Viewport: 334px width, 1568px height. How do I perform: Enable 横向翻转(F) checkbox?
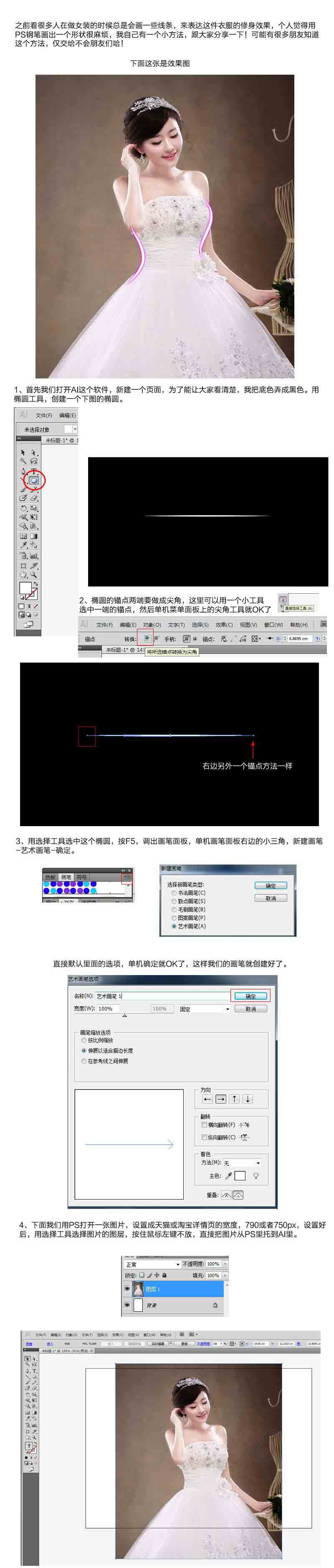click(205, 1125)
